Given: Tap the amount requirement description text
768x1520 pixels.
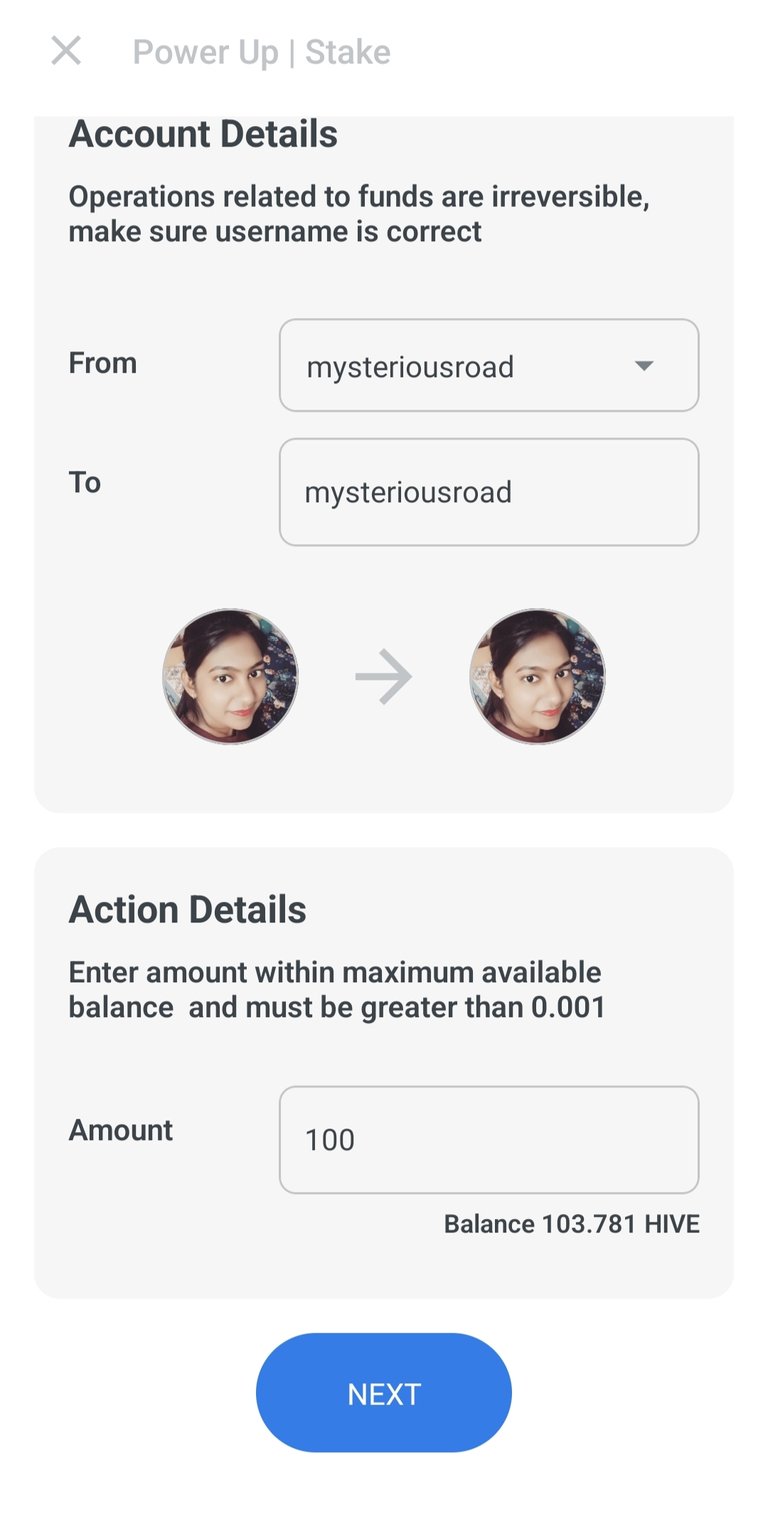Looking at the screenshot, I should [x=337, y=990].
